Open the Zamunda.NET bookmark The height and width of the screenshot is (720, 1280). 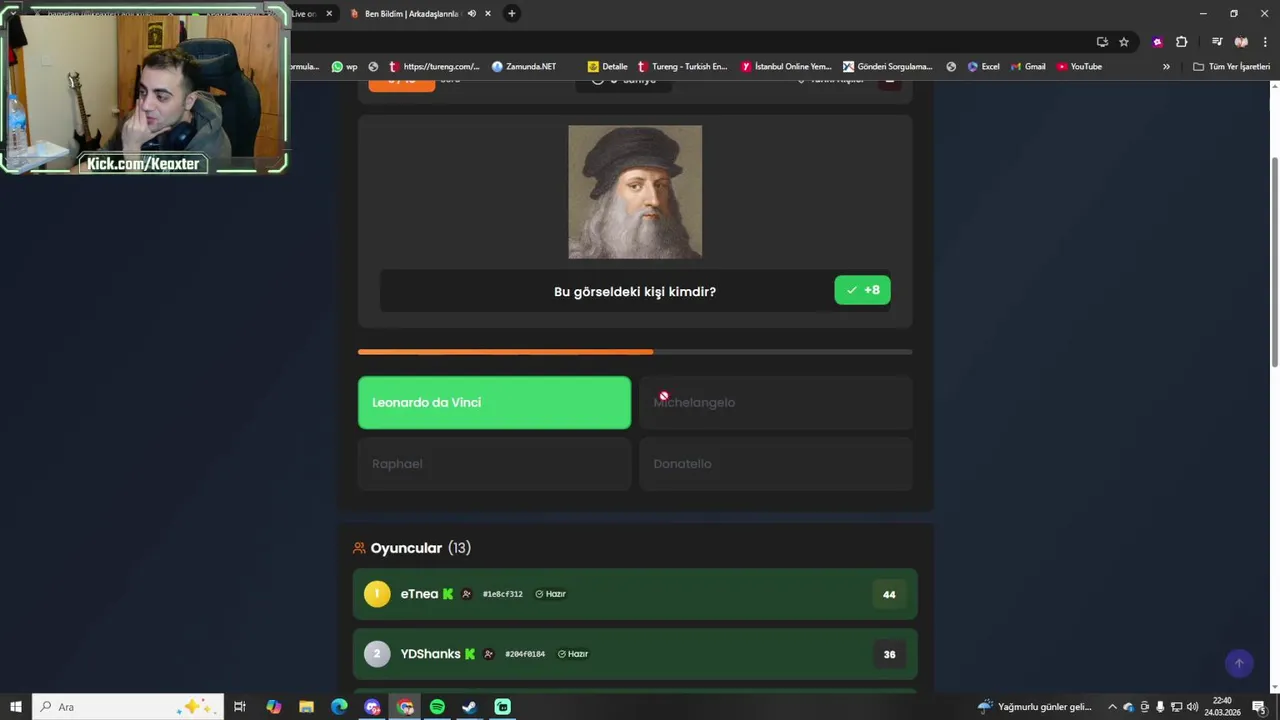[524, 66]
